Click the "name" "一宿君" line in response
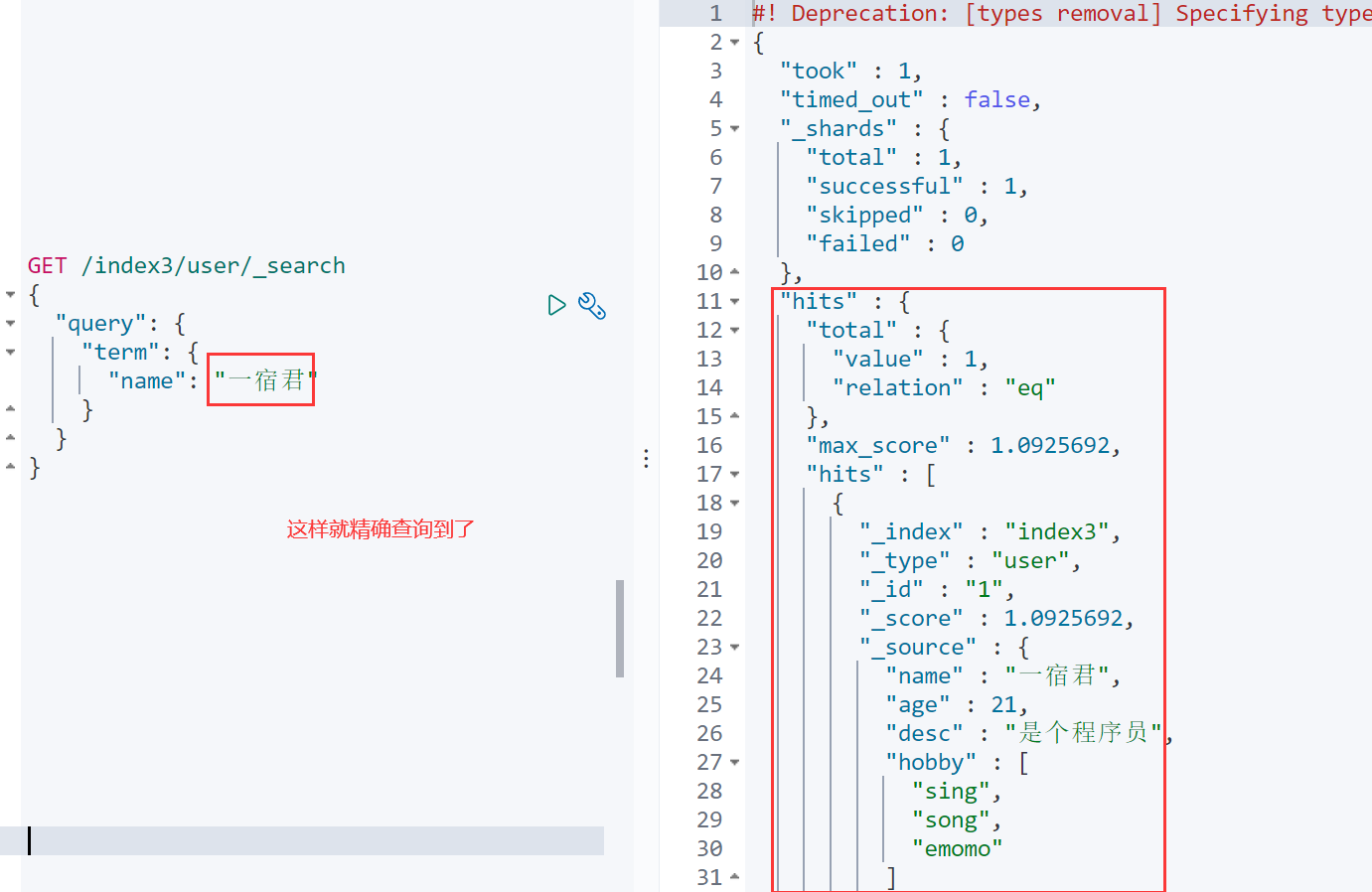Image resolution: width=1372 pixels, height=892 pixels. [1003, 676]
